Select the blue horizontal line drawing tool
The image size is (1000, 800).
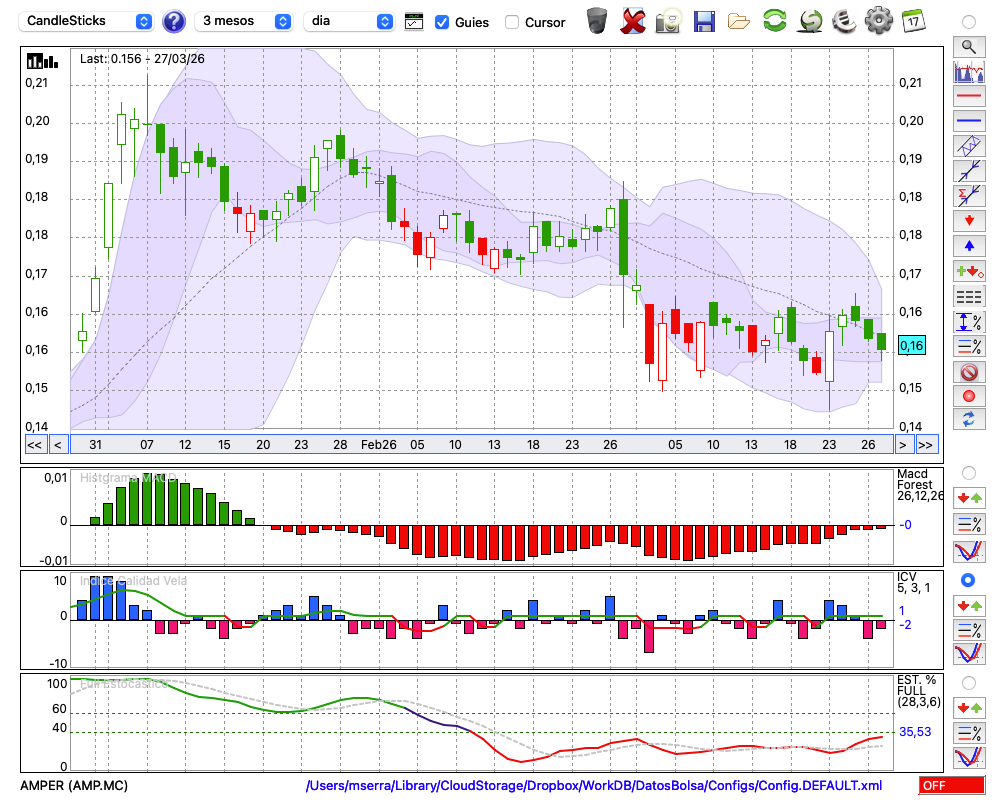(x=968, y=121)
